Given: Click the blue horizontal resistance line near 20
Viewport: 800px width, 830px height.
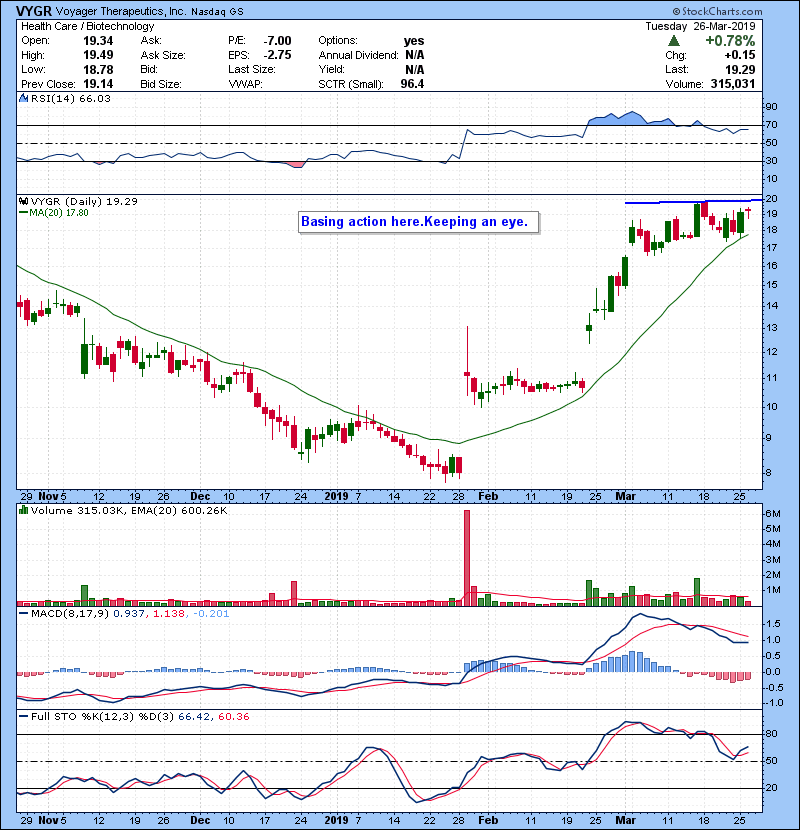Looking at the screenshot, I should click(694, 202).
